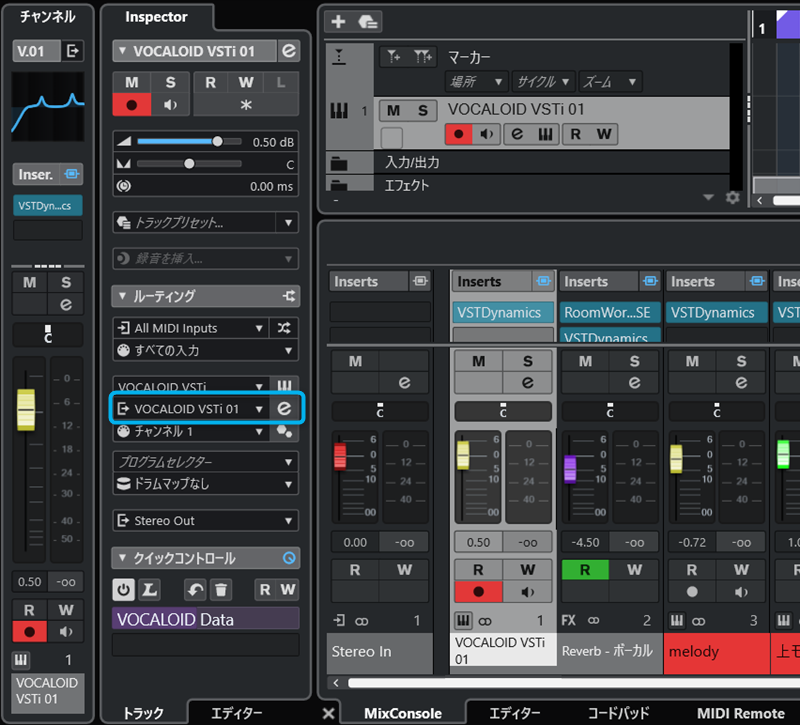The height and width of the screenshot is (725, 800).
Task: Click VOCALOID Data quick control slot
Action: (206, 619)
